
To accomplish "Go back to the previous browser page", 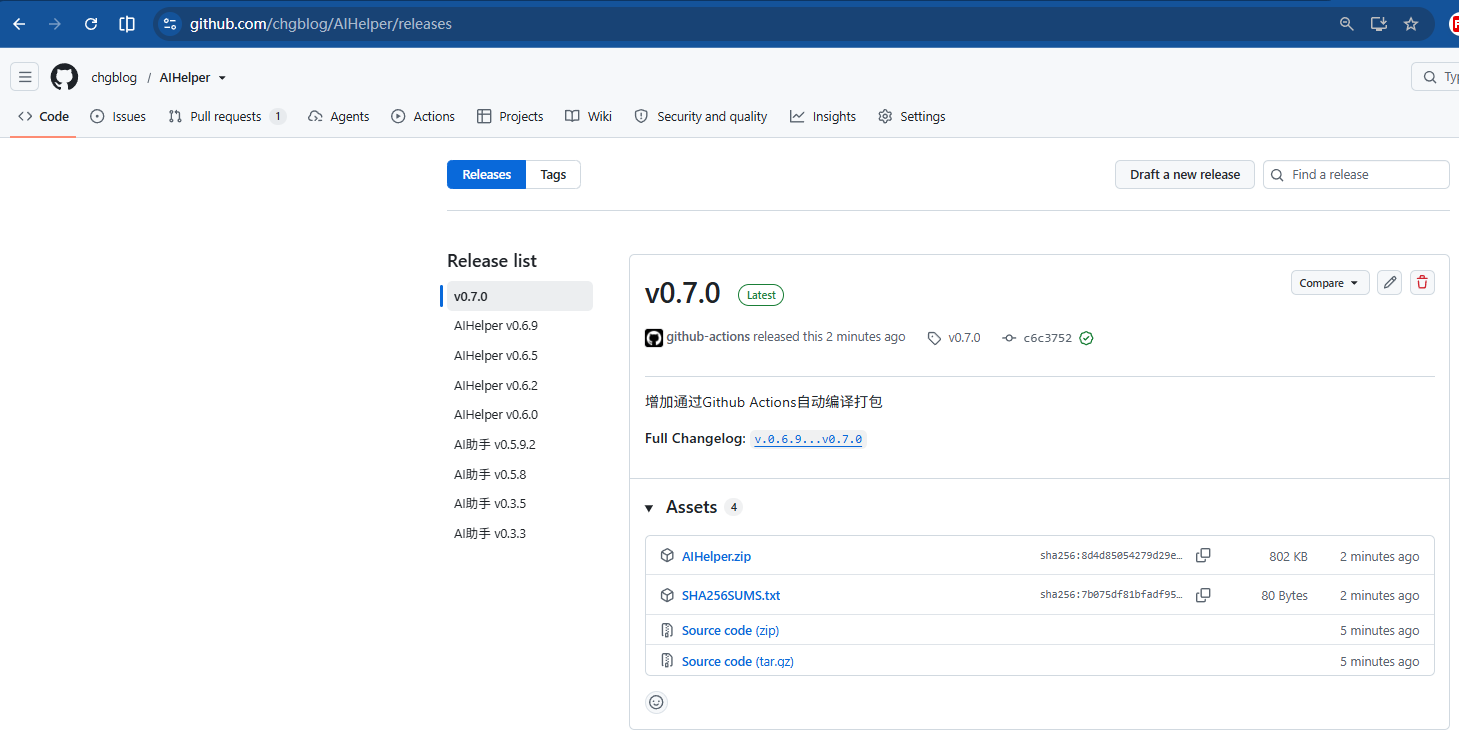I will [x=19, y=24].
